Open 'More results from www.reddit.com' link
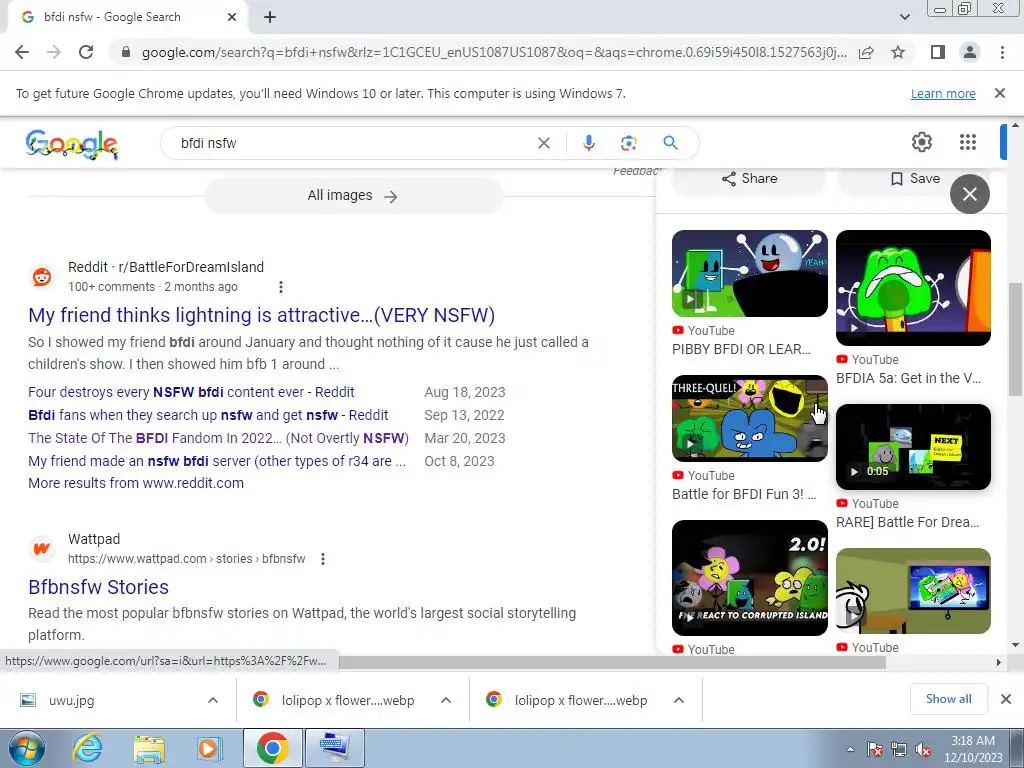1024x768 pixels. (136, 483)
